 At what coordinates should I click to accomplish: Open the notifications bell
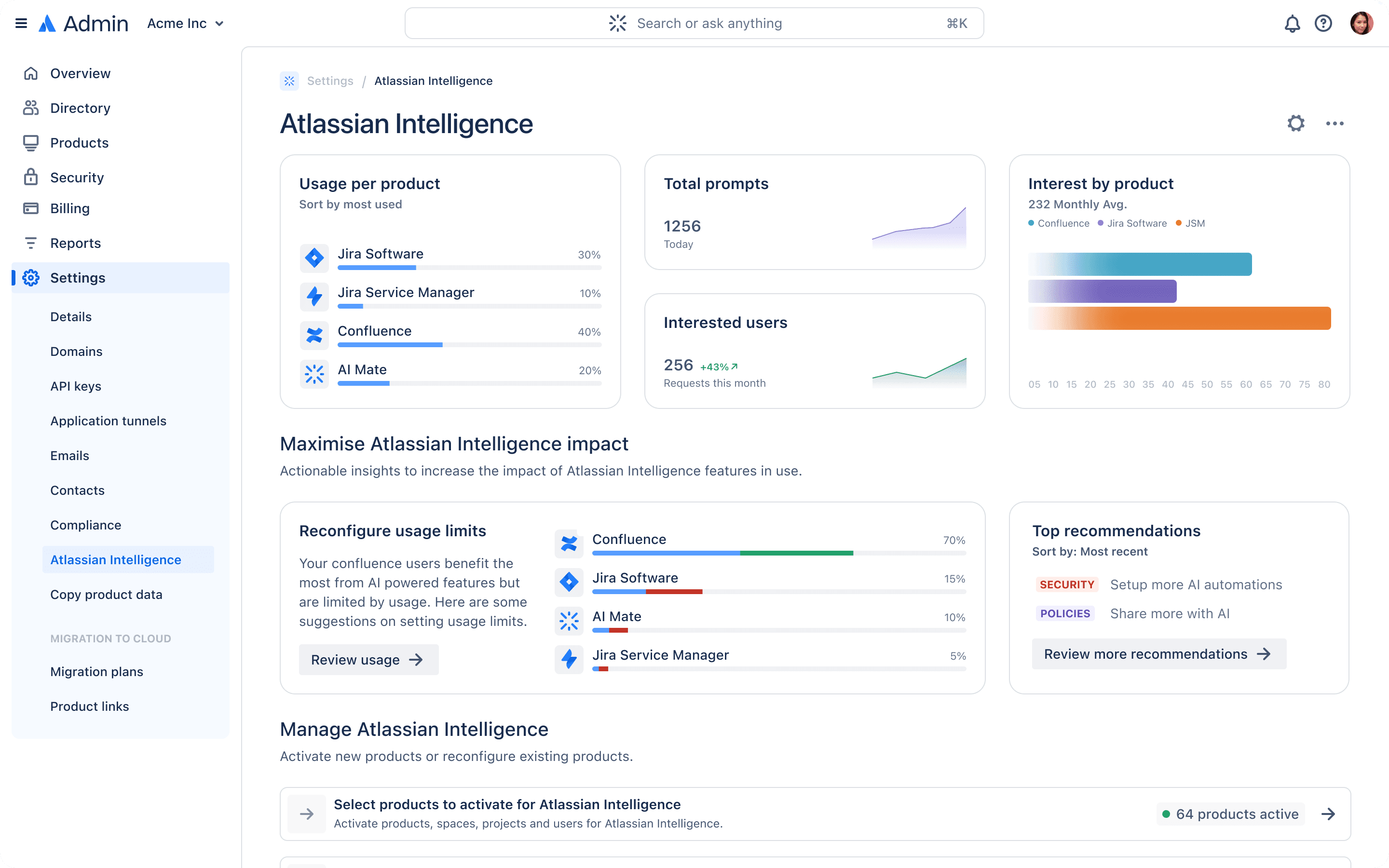pyautogui.click(x=1292, y=24)
